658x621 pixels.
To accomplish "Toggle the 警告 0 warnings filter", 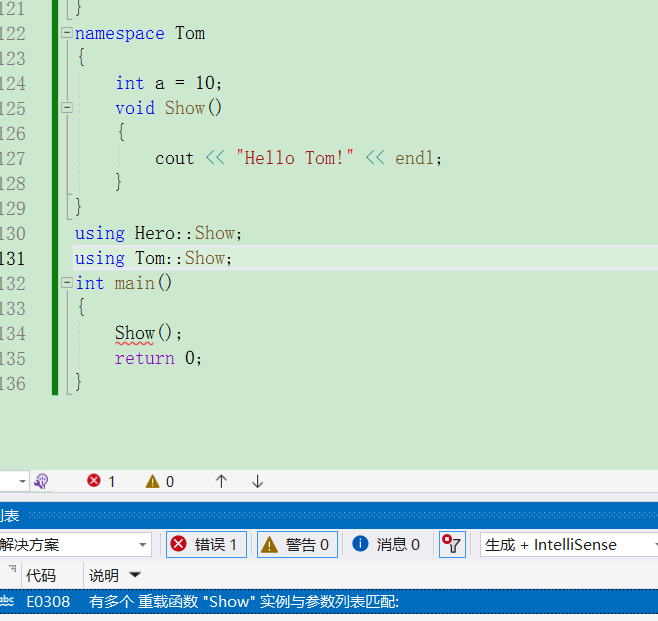I will [297, 545].
